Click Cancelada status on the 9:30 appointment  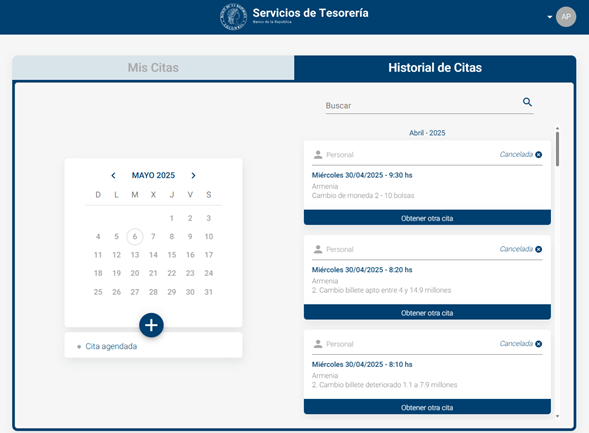pyautogui.click(x=516, y=154)
